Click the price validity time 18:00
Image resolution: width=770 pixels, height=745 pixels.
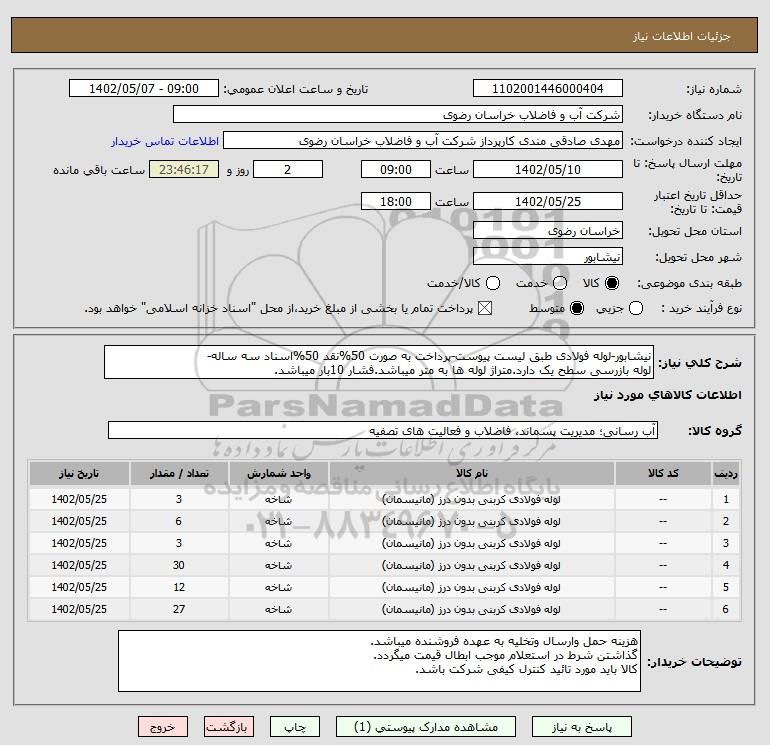click(396, 201)
